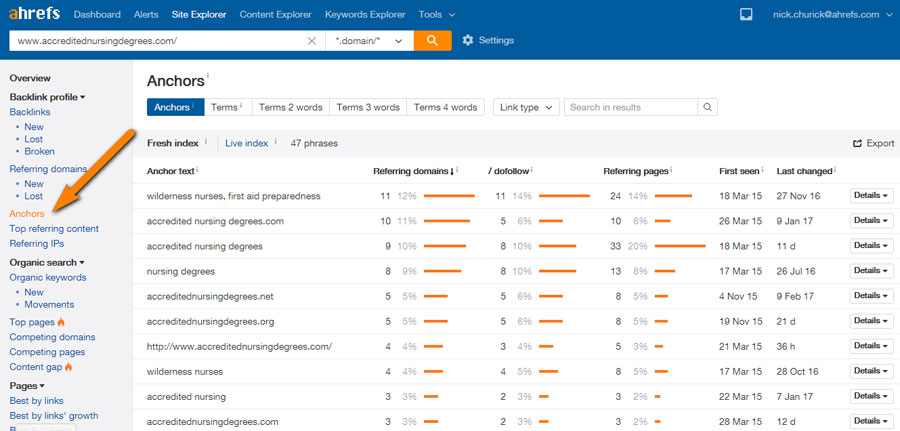
Task: Click info icon next to Anchors heading
Action: pos(208,75)
